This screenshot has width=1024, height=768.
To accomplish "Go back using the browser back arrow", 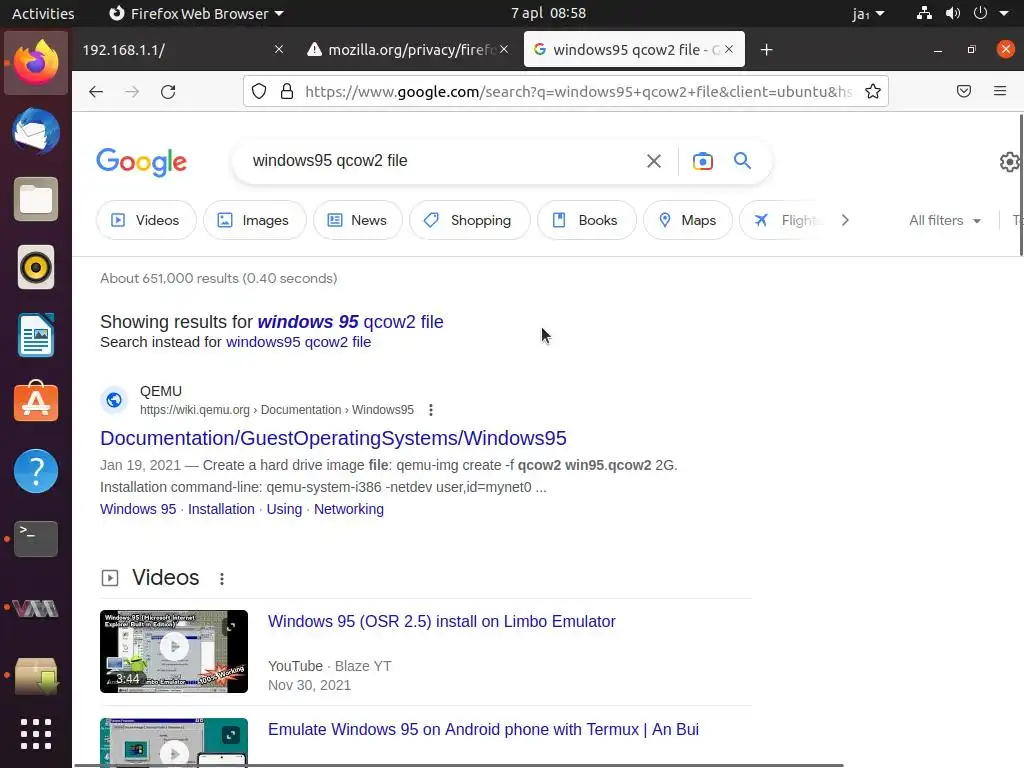I will coord(96,91).
